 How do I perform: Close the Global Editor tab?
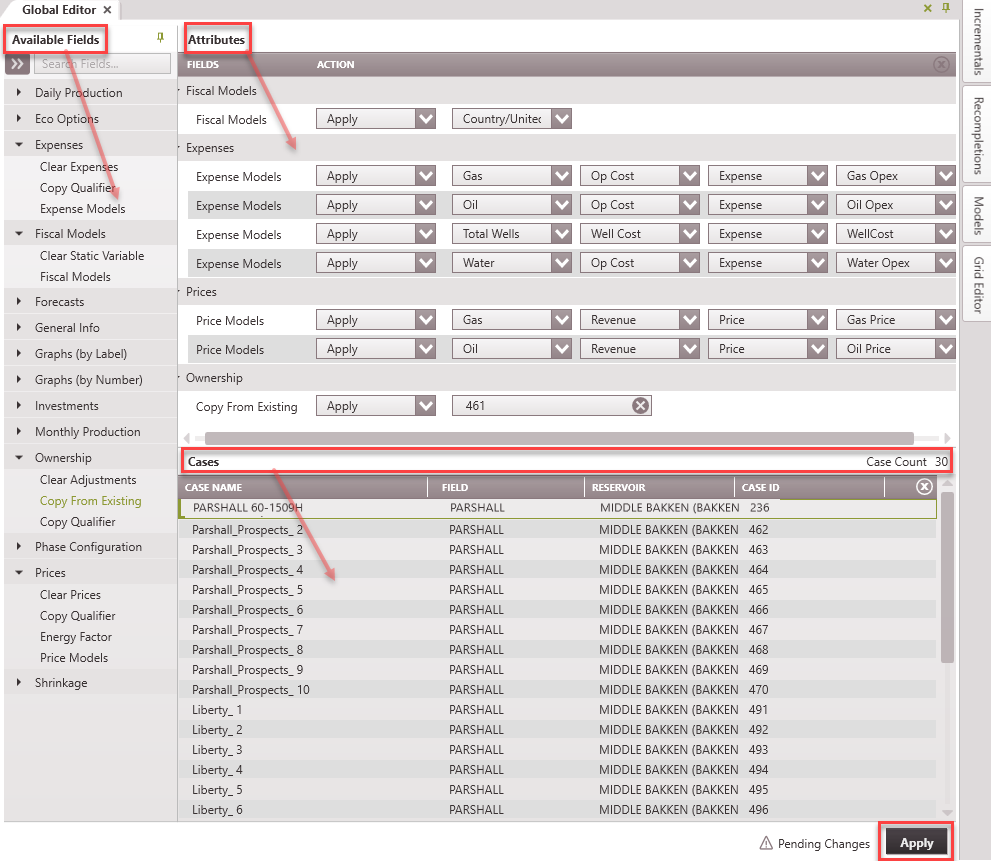pyautogui.click(x=107, y=9)
